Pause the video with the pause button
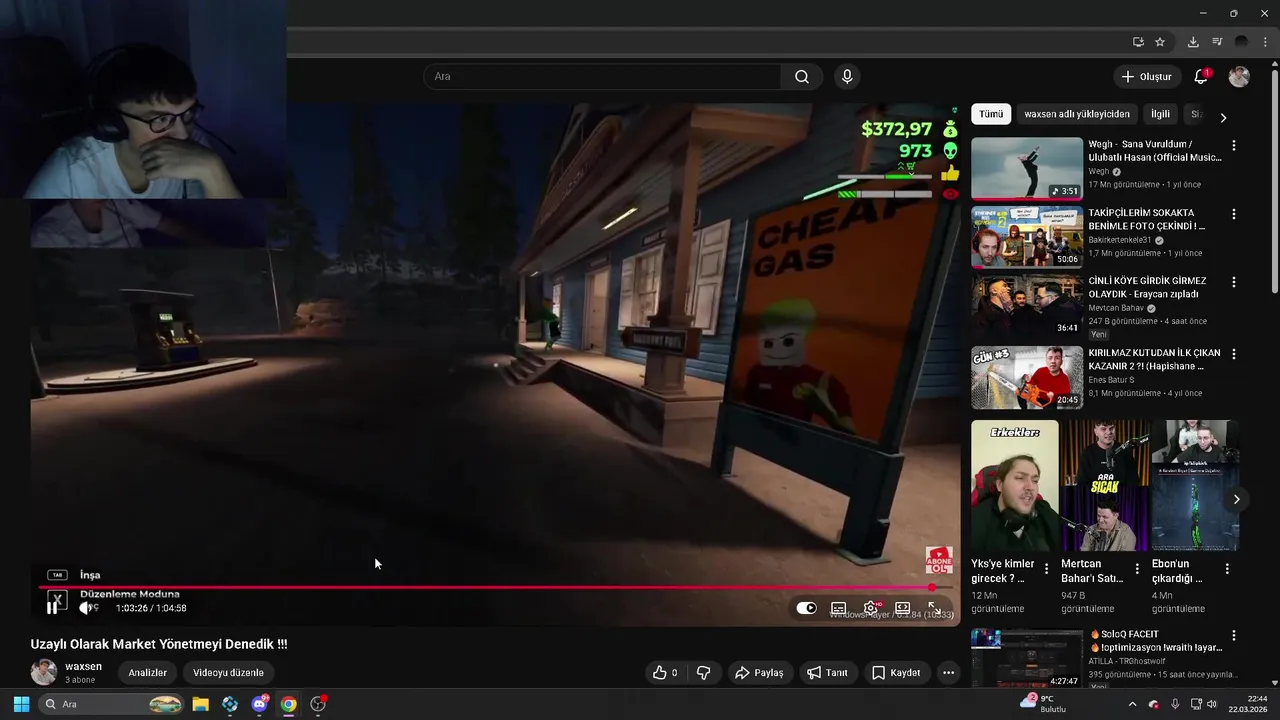The image size is (1280, 720). [52, 608]
